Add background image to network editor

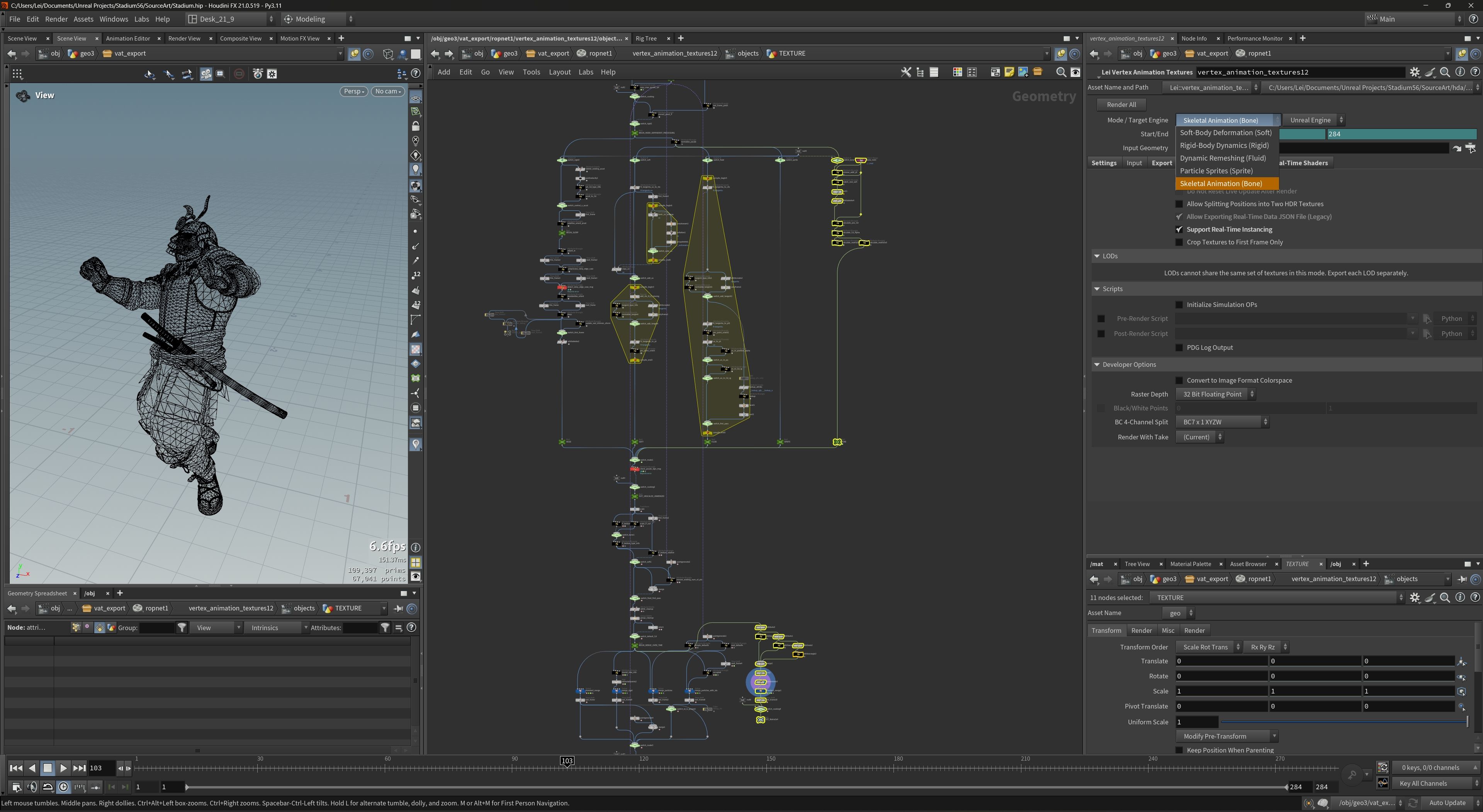point(1023,72)
